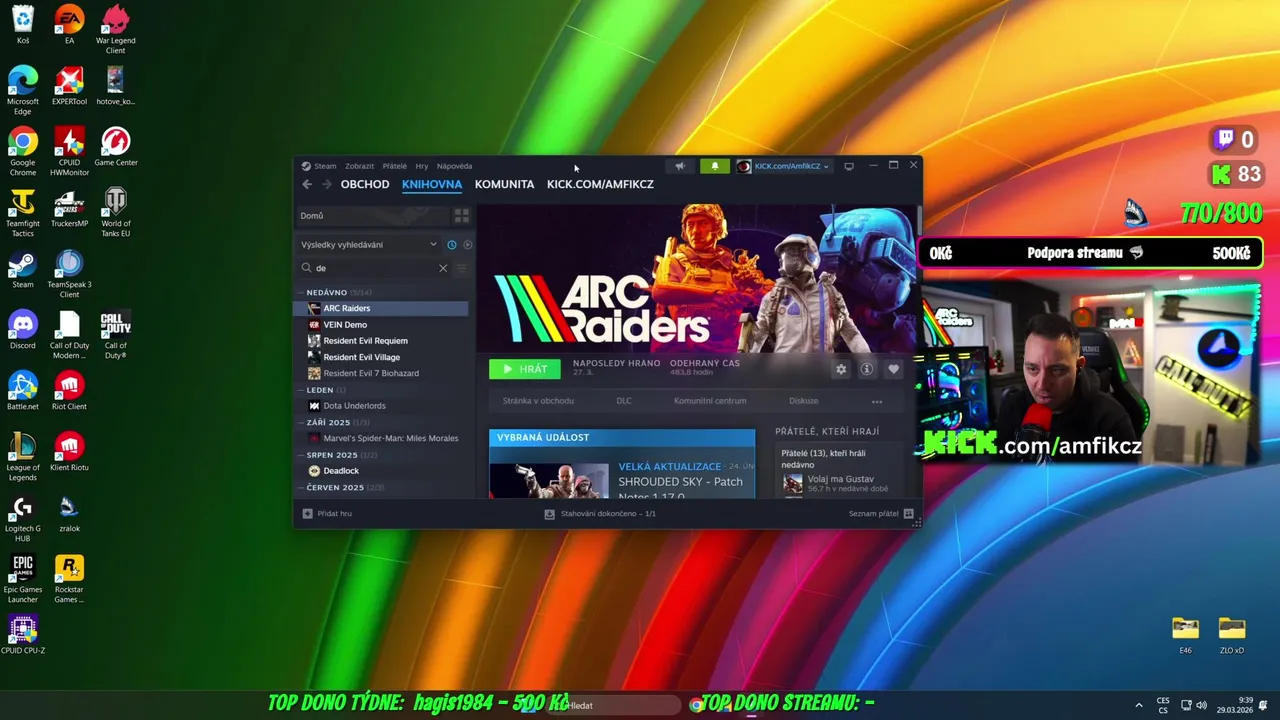1280x720 pixels.
Task: Select ARC Raiders in library list
Action: [381, 308]
